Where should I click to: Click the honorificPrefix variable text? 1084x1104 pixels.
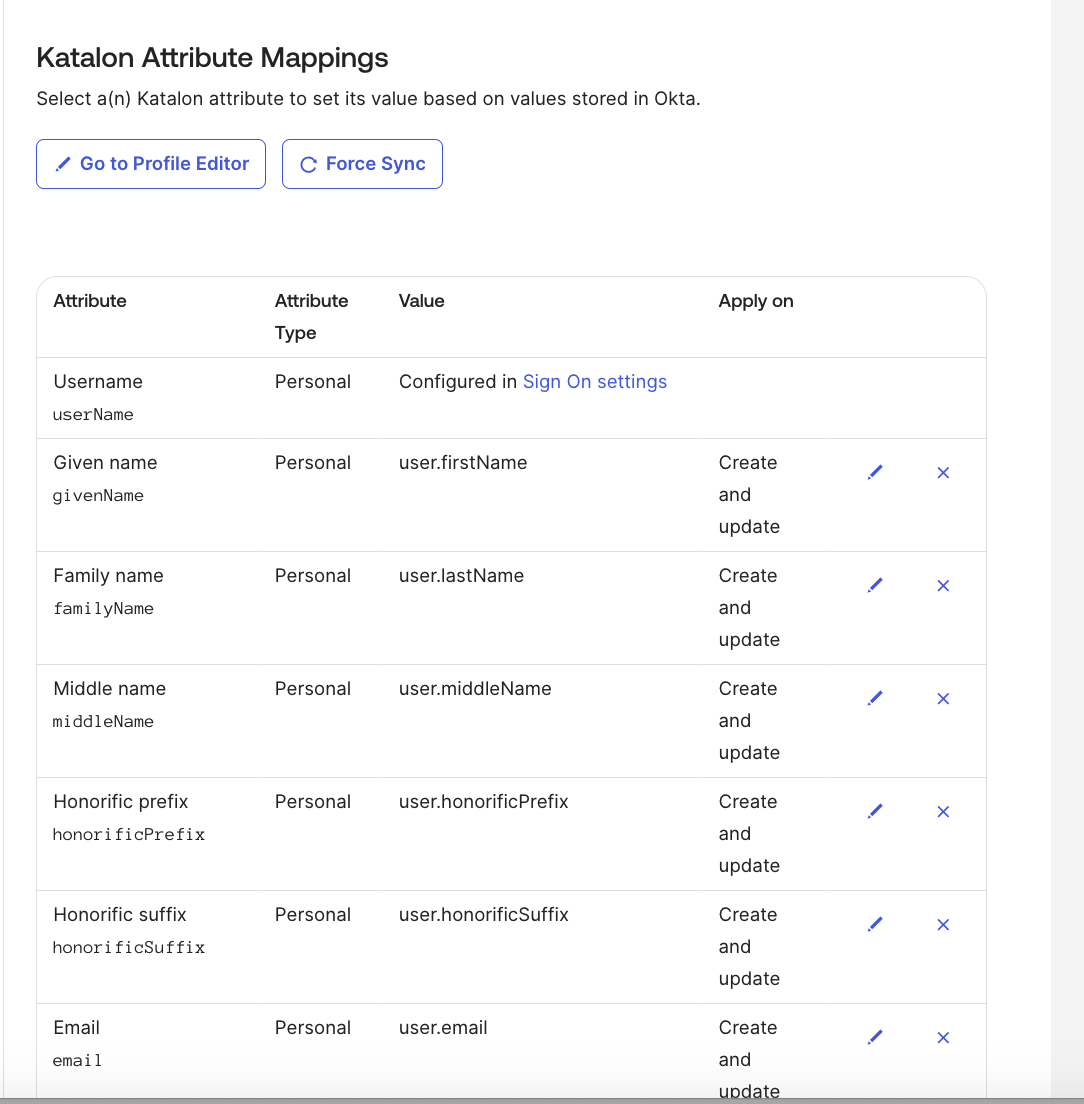[x=129, y=834]
